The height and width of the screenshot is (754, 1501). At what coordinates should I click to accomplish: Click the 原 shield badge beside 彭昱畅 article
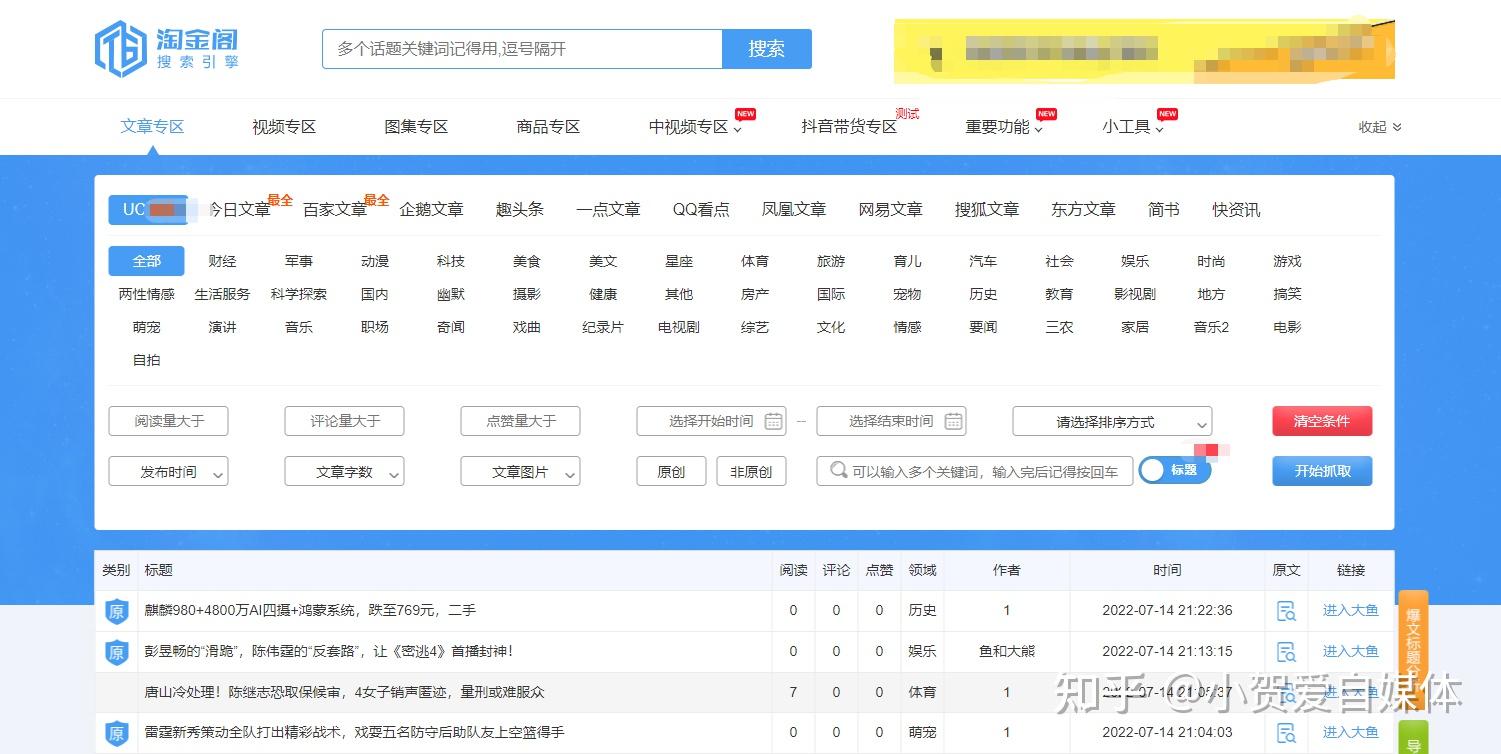click(117, 652)
